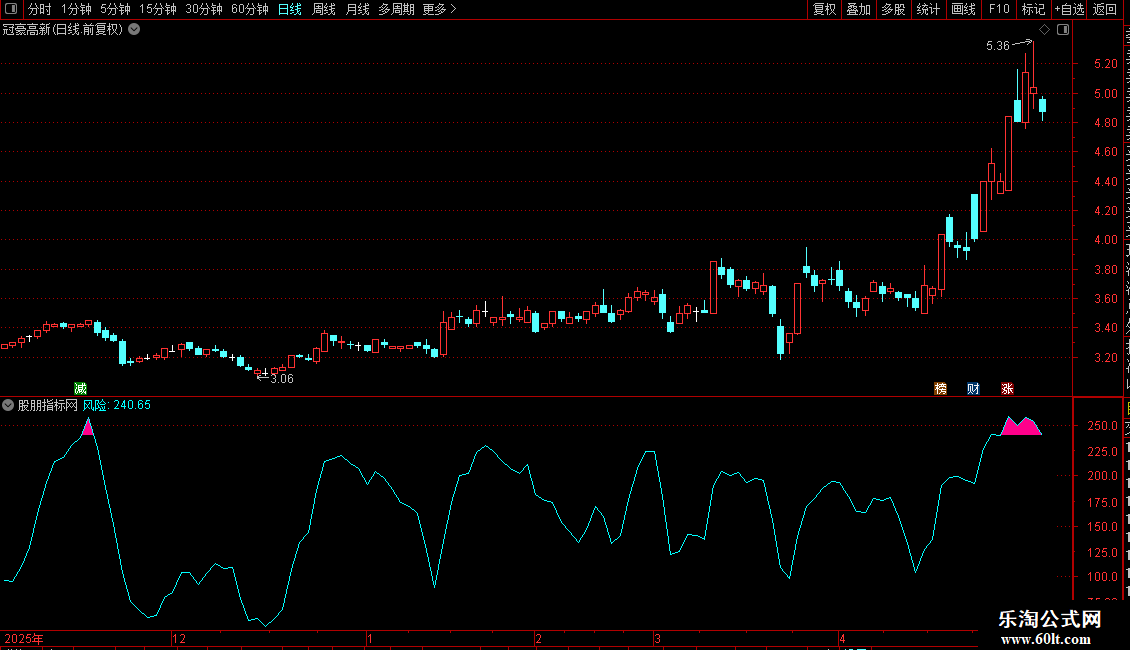Image resolution: width=1130 pixels, height=650 pixels.
Task: Switch to the 周线 weekly chart
Action: 324,9
